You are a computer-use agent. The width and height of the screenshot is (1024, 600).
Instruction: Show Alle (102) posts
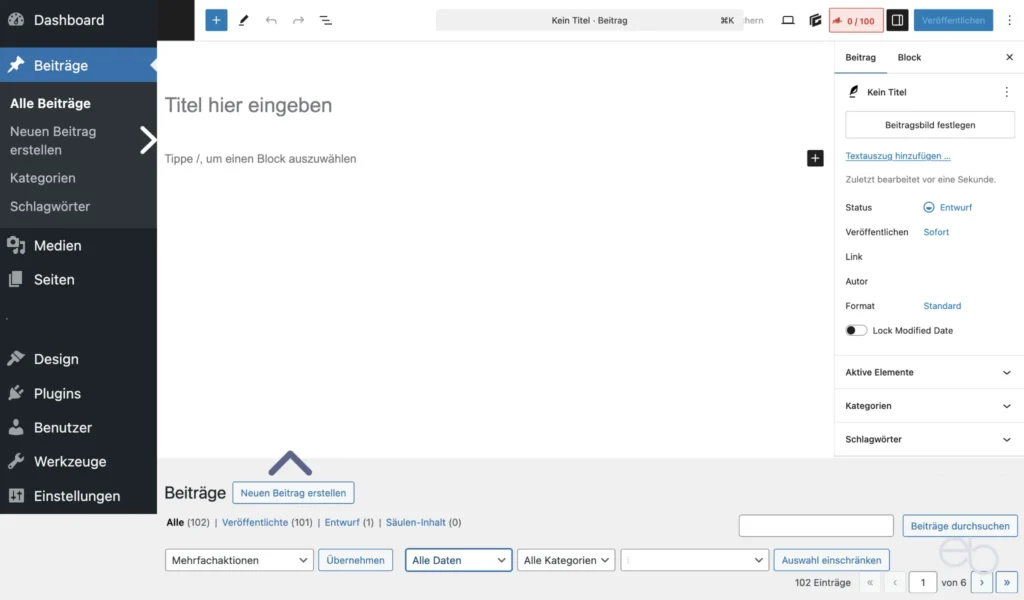188,522
